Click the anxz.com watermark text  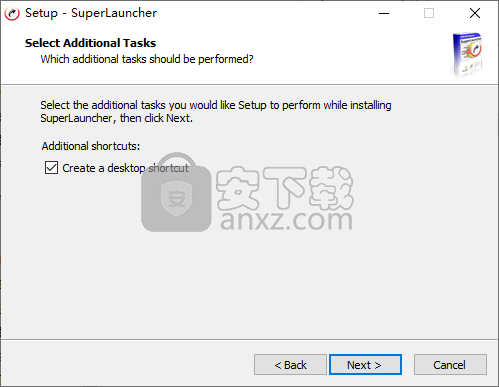click(x=286, y=220)
